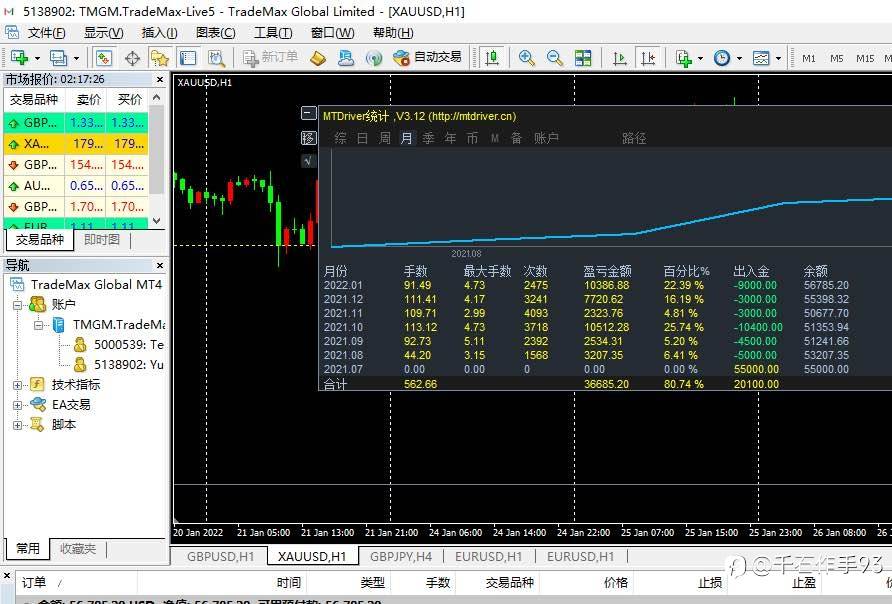Select the 年 yearly view in MTDriver

(451, 138)
